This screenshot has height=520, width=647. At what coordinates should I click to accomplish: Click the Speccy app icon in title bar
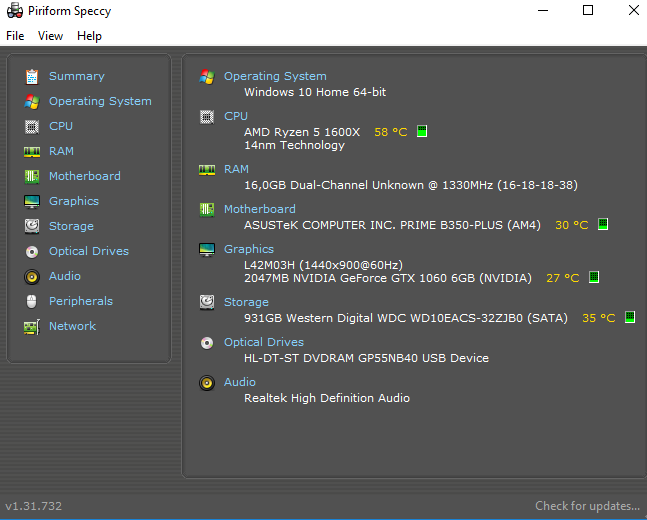(15, 10)
